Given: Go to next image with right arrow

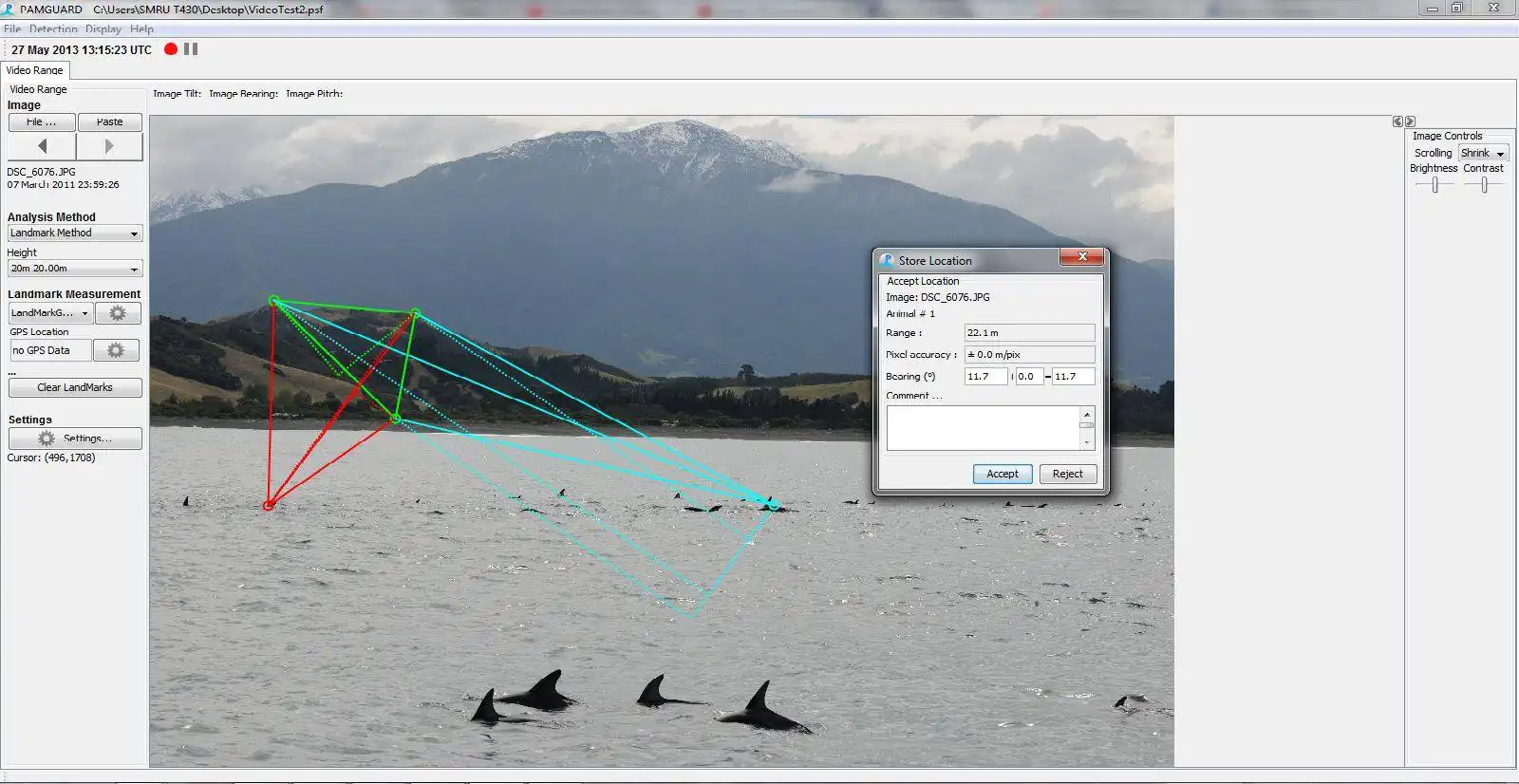Looking at the screenshot, I should point(109,146).
